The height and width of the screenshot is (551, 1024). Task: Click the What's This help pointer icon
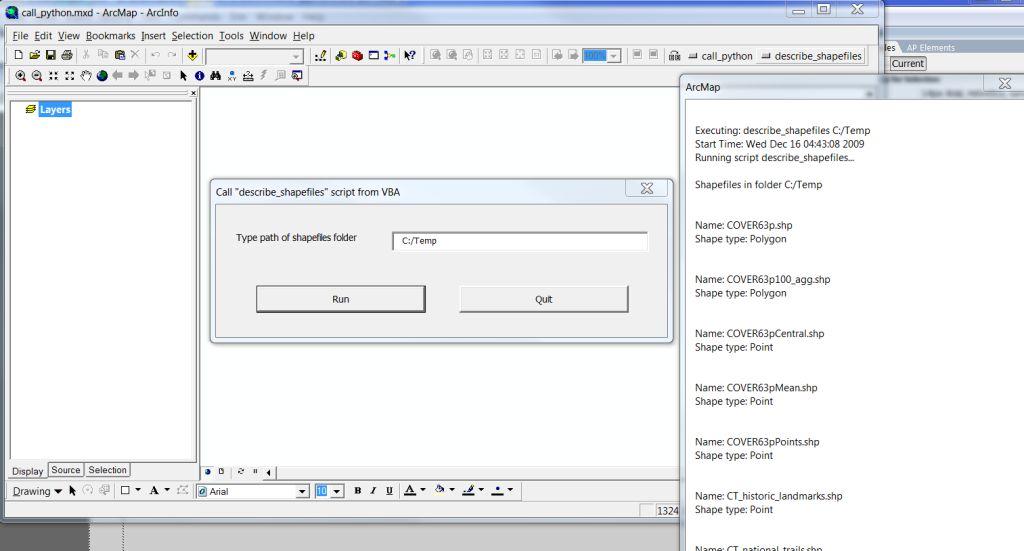point(410,56)
